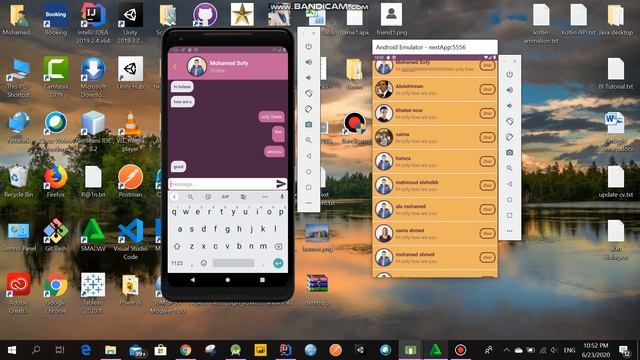The height and width of the screenshot is (360, 640).
Task: Open Task View from taskbar
Action: pos(60,350)
